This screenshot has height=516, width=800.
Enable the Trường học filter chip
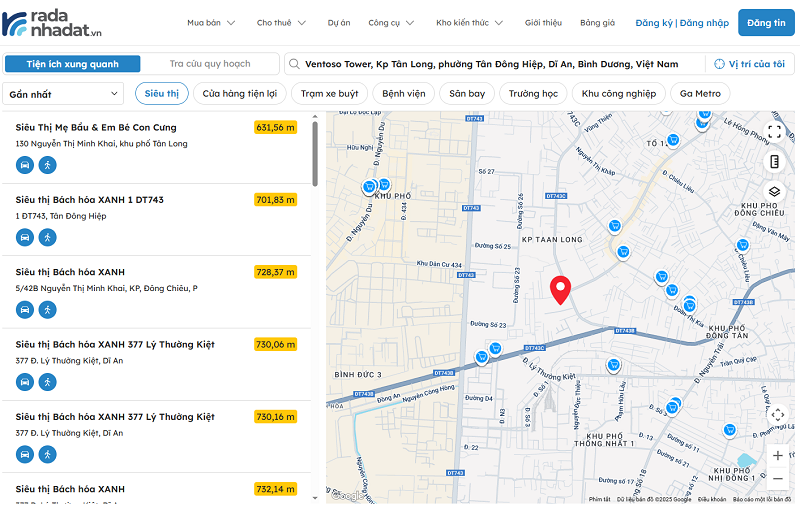click(532, 94)
